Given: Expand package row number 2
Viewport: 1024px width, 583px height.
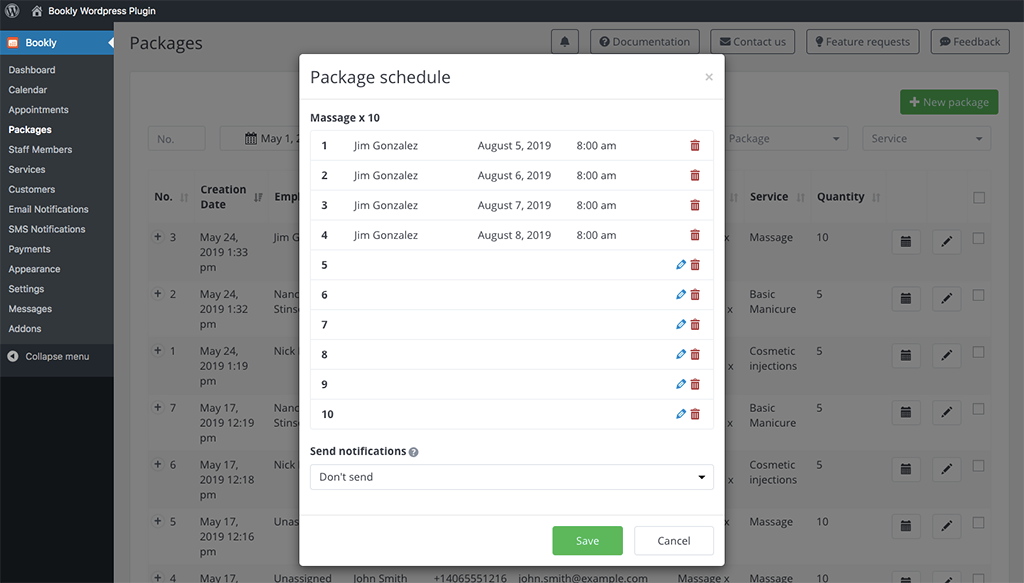Looking at the screenshot, I should point(158,294).
